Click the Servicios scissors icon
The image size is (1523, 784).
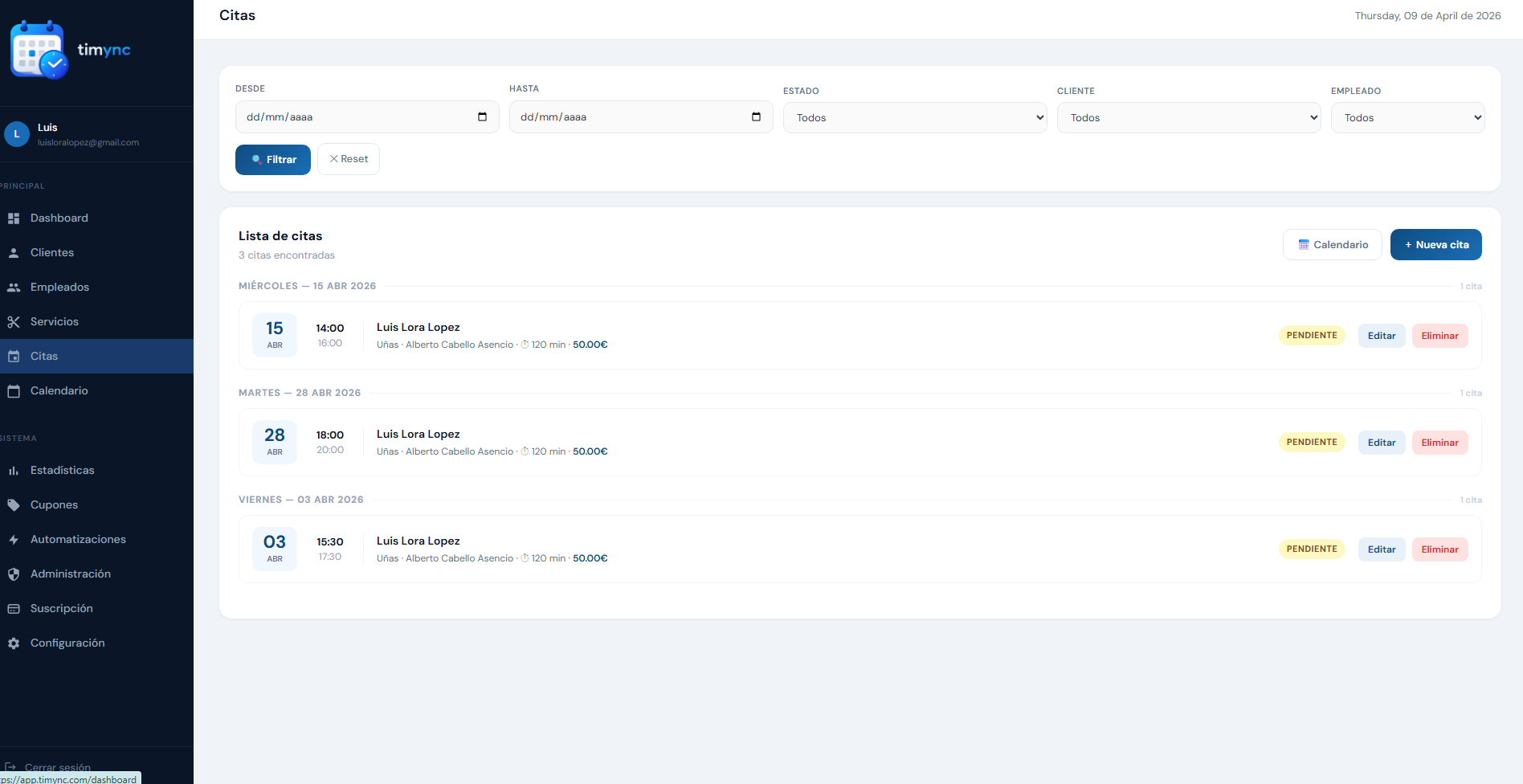pyautogui.click(x=14, y=322)
